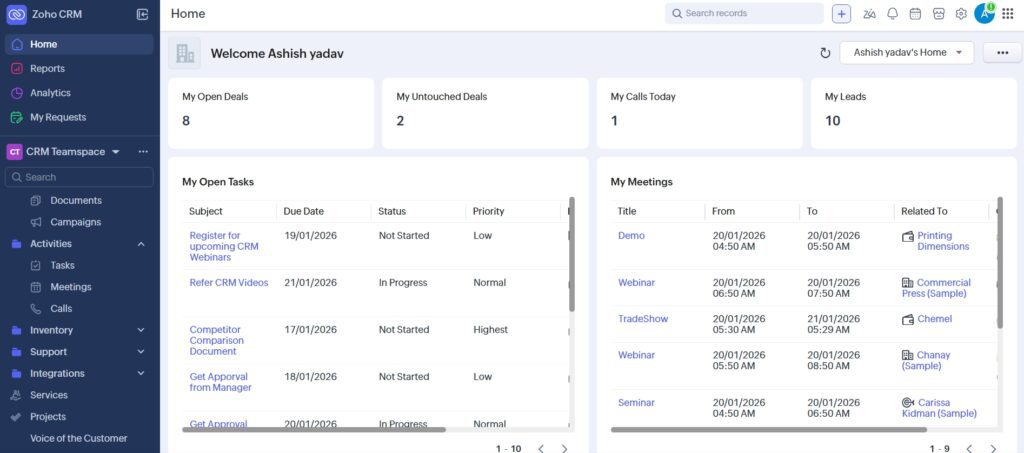Open the Teamspace ellipsis options
This screenshot has width=1024, height=453.
click(x=143, y=151)
